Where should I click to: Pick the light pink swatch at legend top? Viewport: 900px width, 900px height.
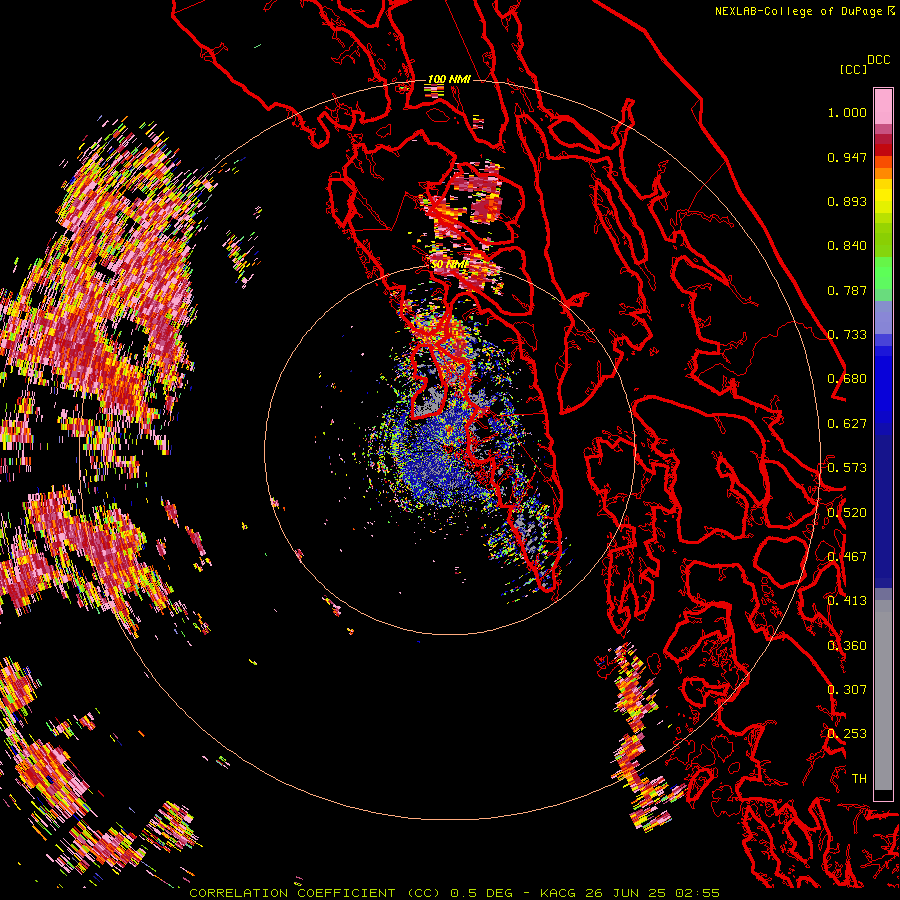coord(883,106)
